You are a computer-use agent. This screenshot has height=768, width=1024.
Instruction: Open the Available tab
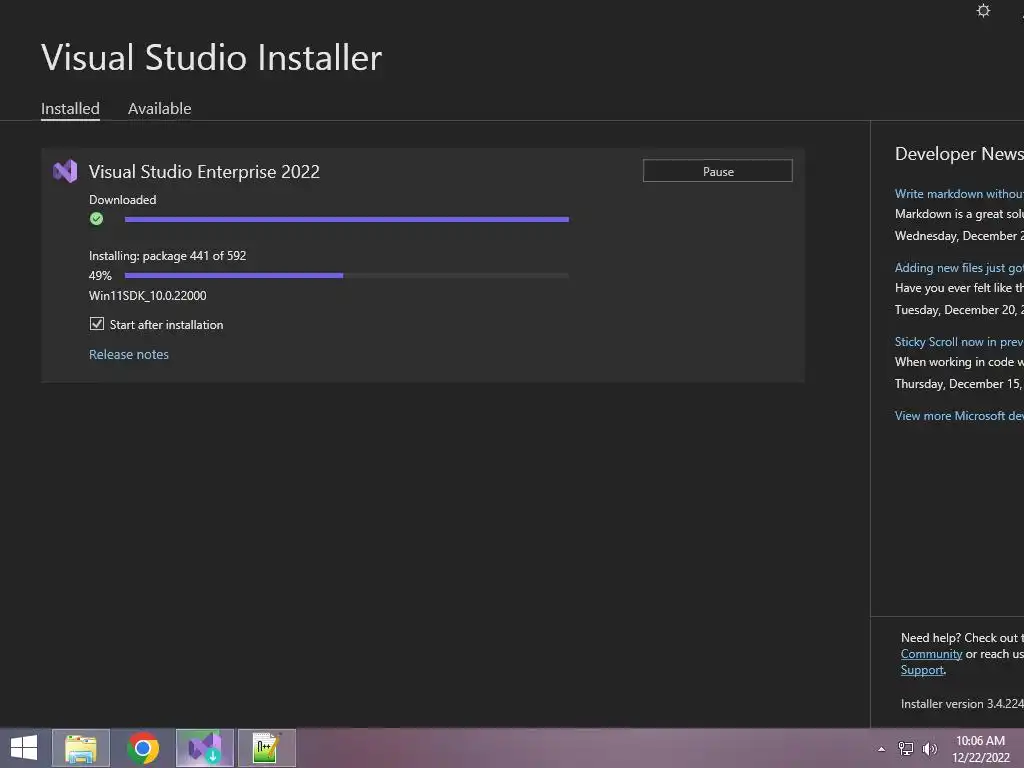159,108
